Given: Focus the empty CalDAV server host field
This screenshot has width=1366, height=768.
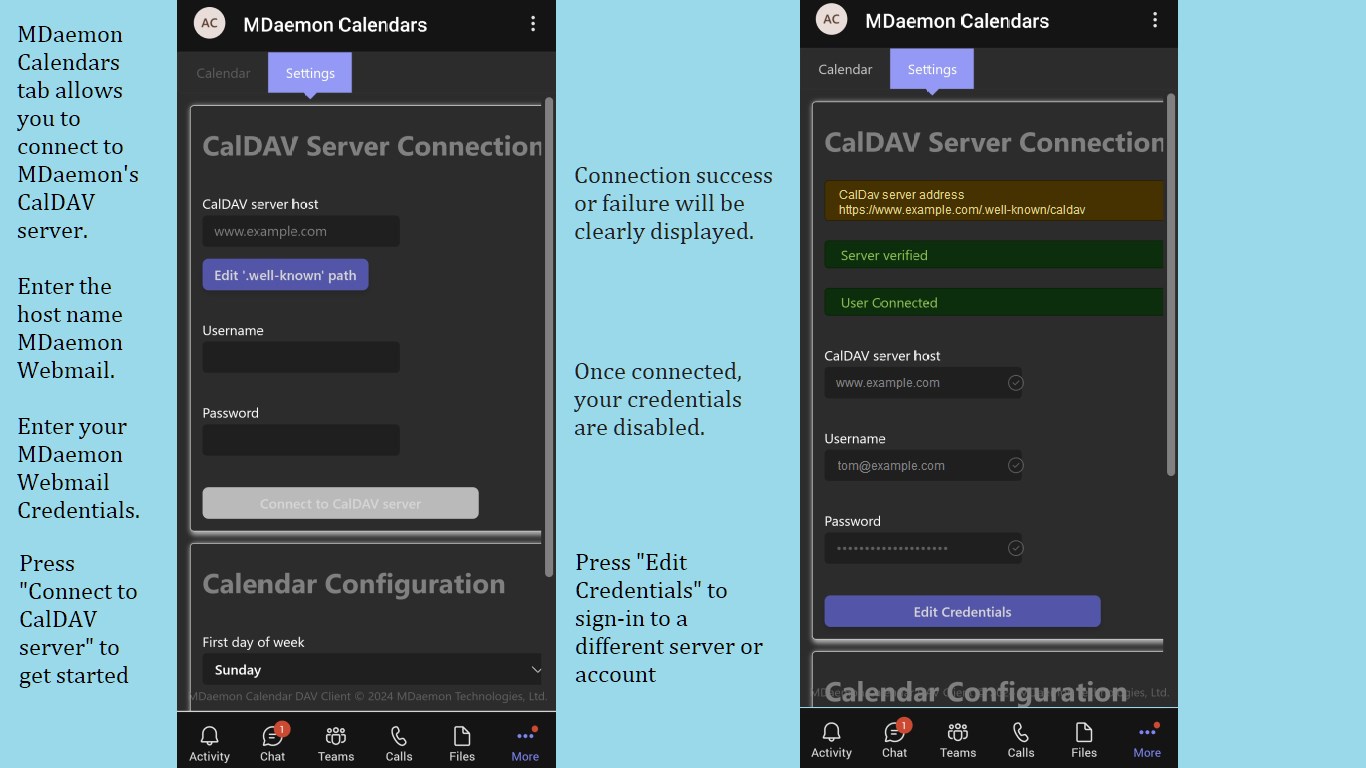Looking at the screenshot, I should click(301, 231).
